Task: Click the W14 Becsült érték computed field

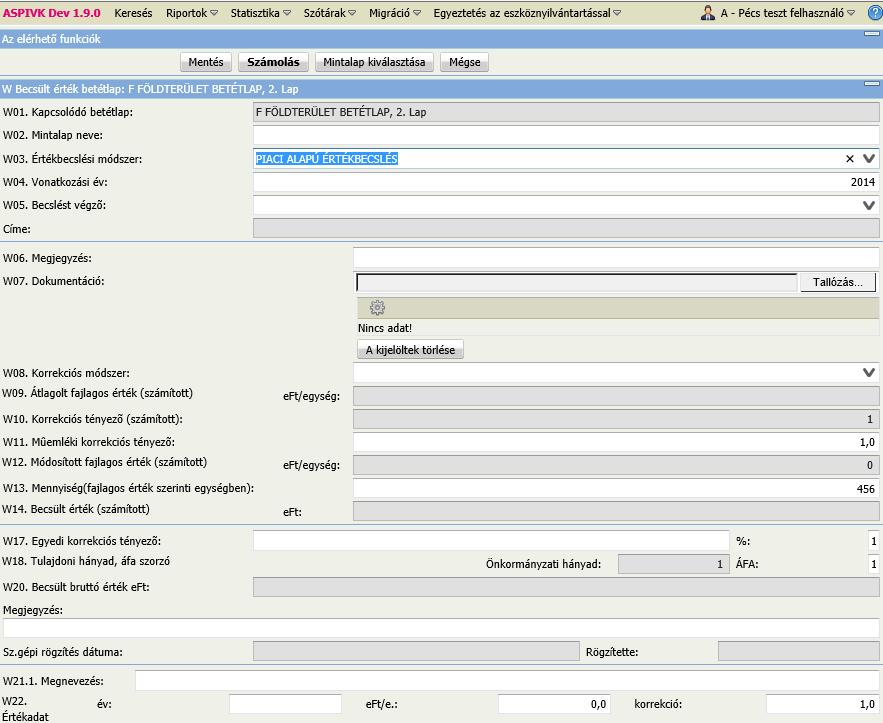Action: point(616,511)
